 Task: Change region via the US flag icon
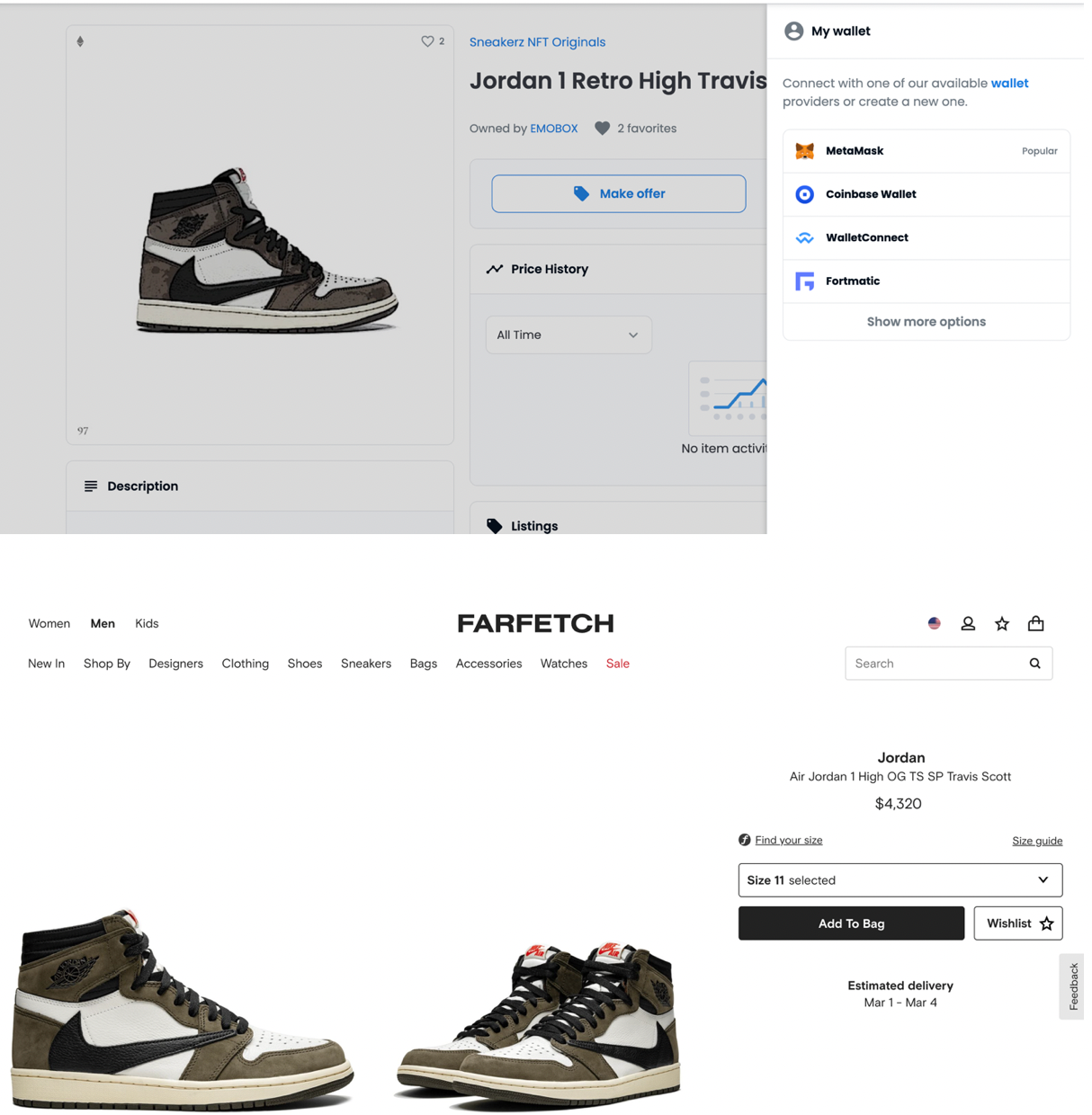pos(935,623)
